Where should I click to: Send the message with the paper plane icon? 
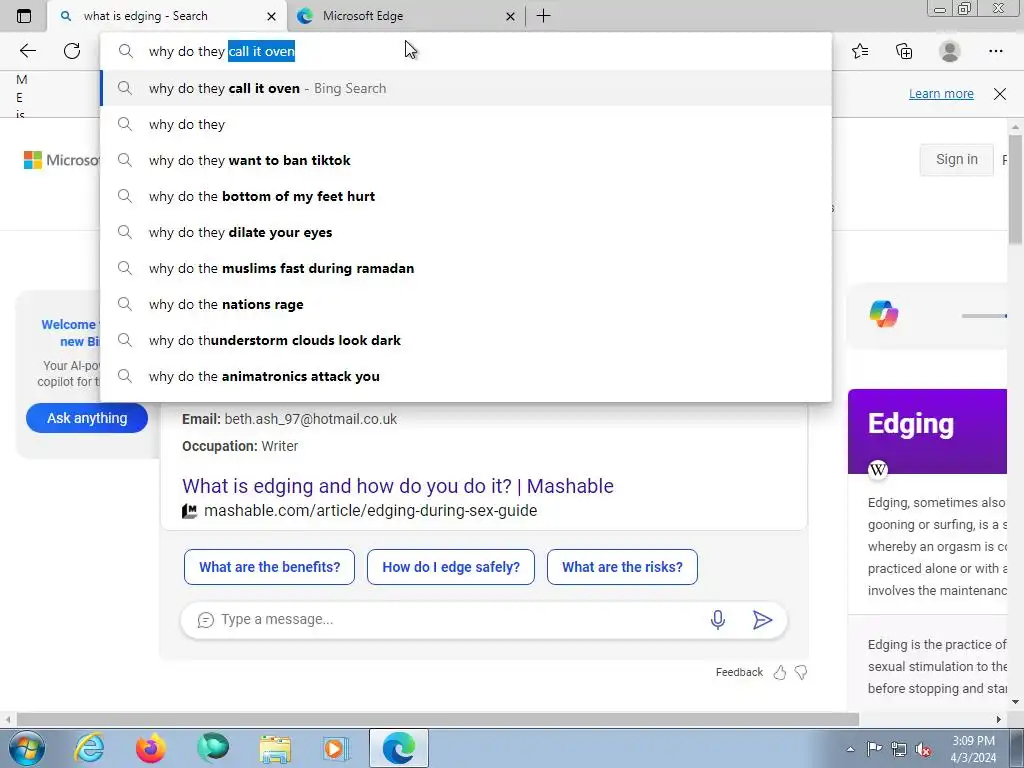click(762, 619)
